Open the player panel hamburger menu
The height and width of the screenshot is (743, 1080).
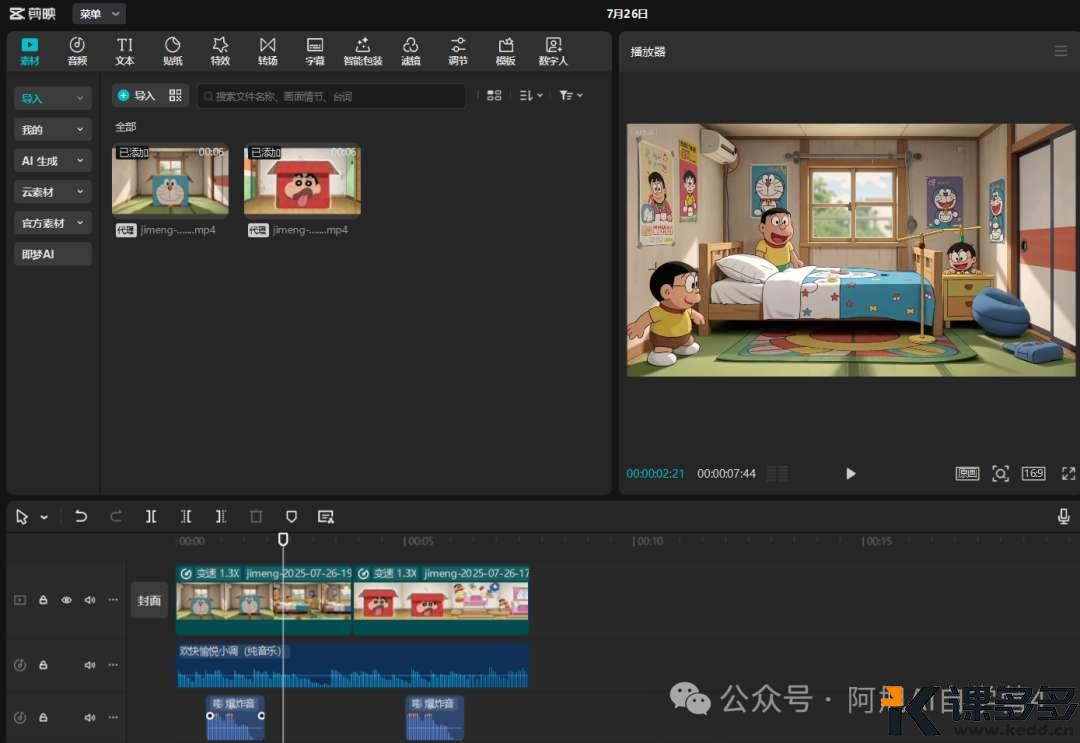point(1061,51)
